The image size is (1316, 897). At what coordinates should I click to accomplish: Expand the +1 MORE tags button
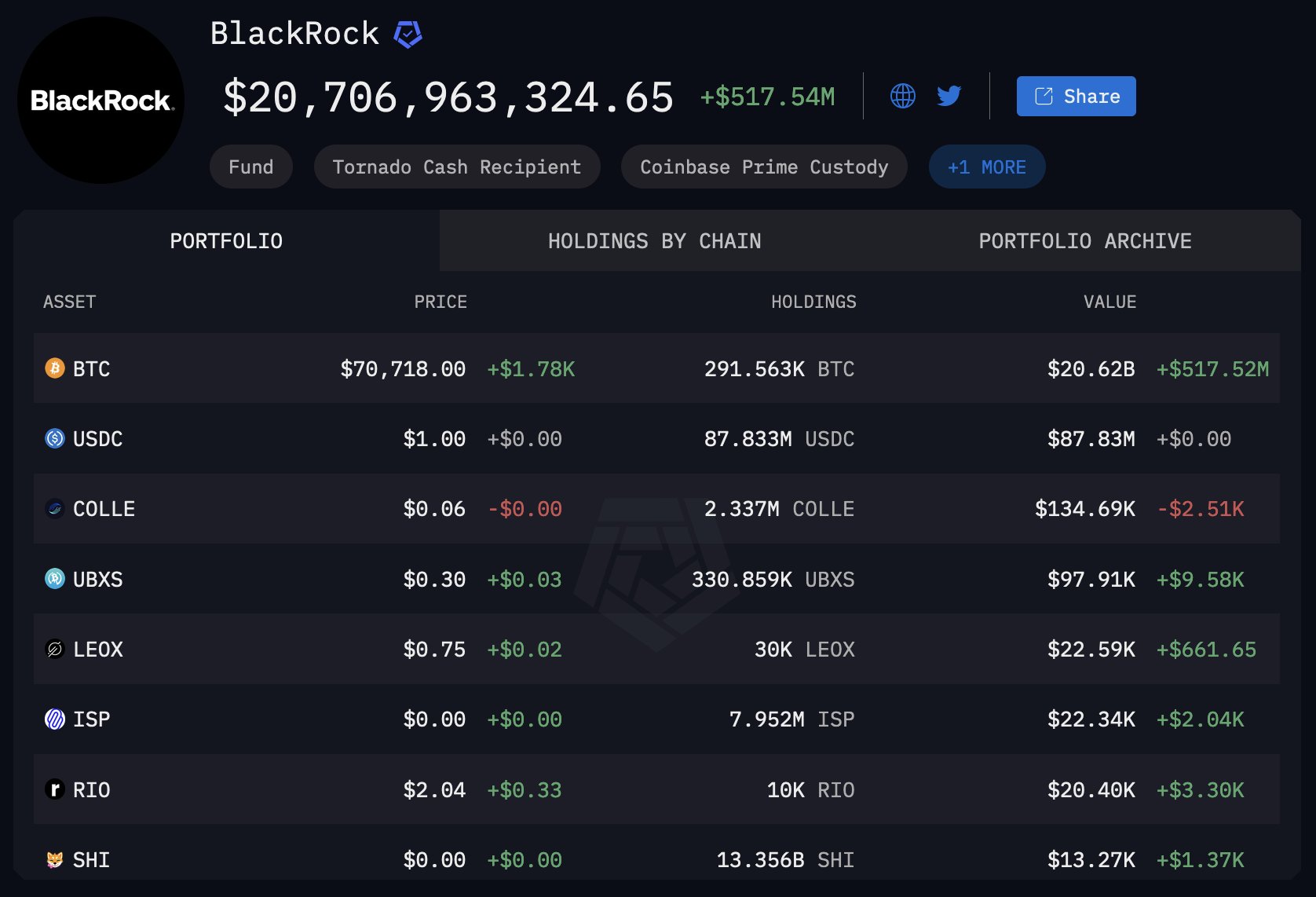987,167
